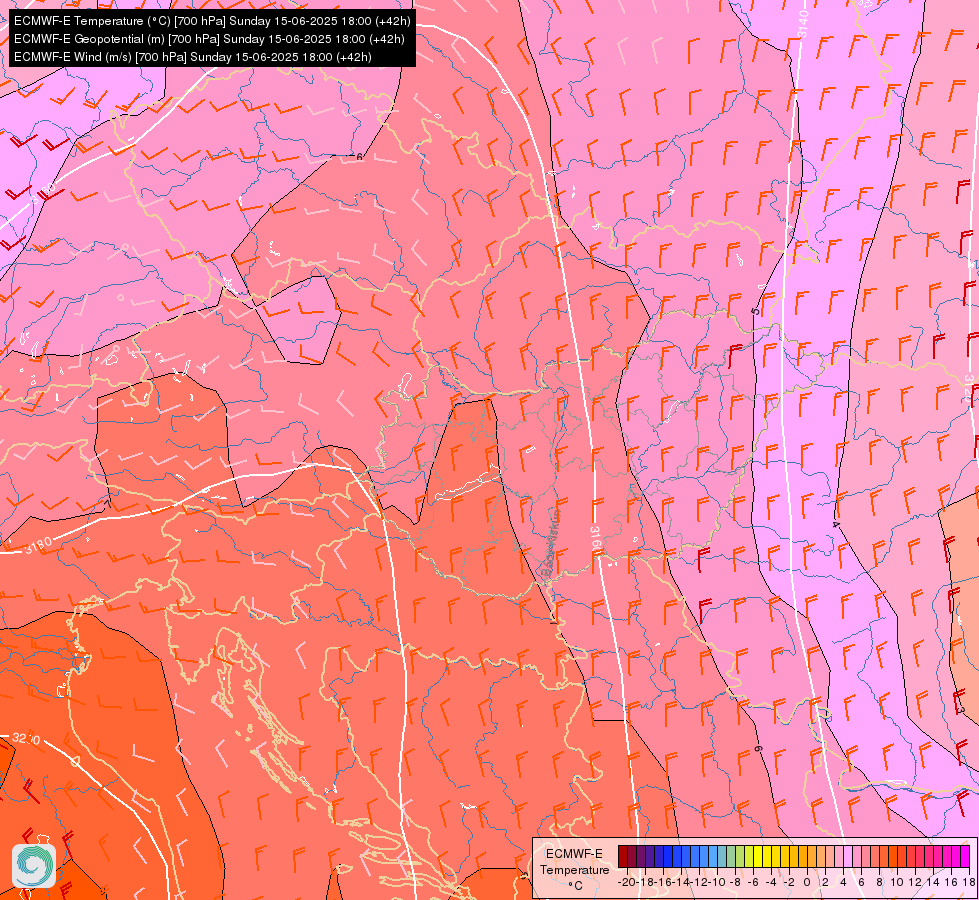Viewport: 979px width, 900px height.
Task: Click the -10 legend scale value
Action: tap(717, 882)
